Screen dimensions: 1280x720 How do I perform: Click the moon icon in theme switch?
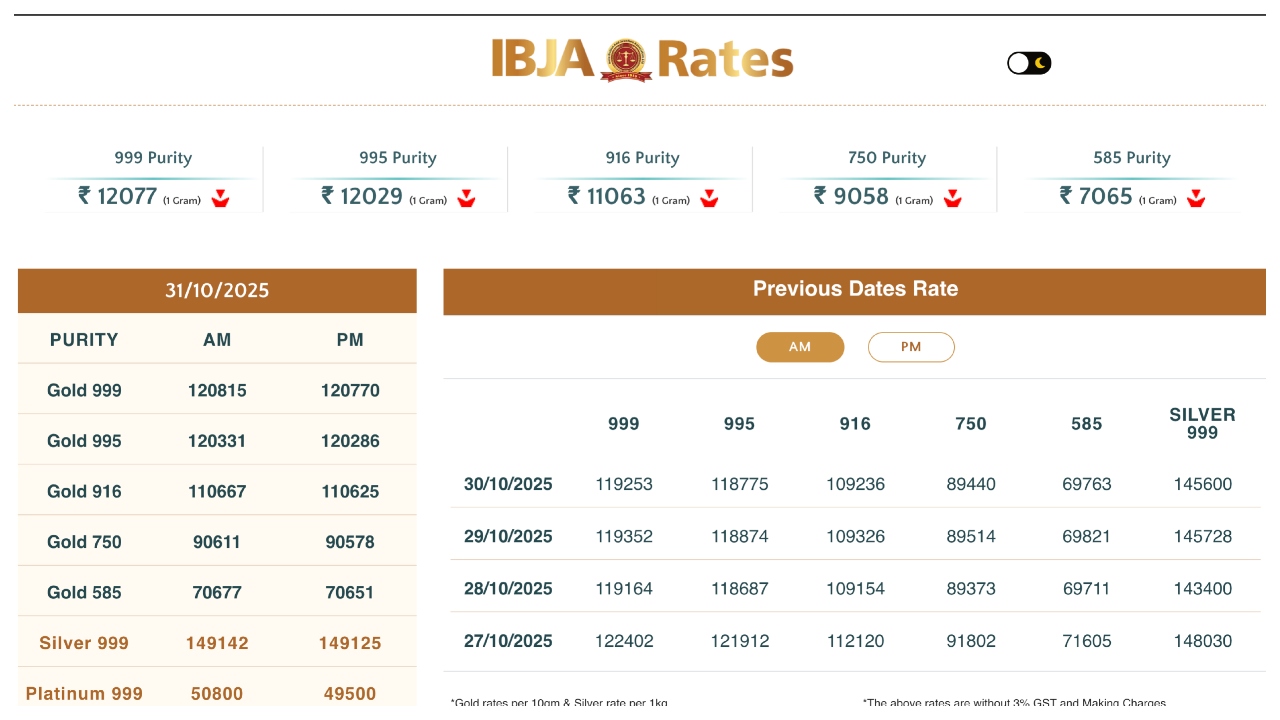(1041, 63)
